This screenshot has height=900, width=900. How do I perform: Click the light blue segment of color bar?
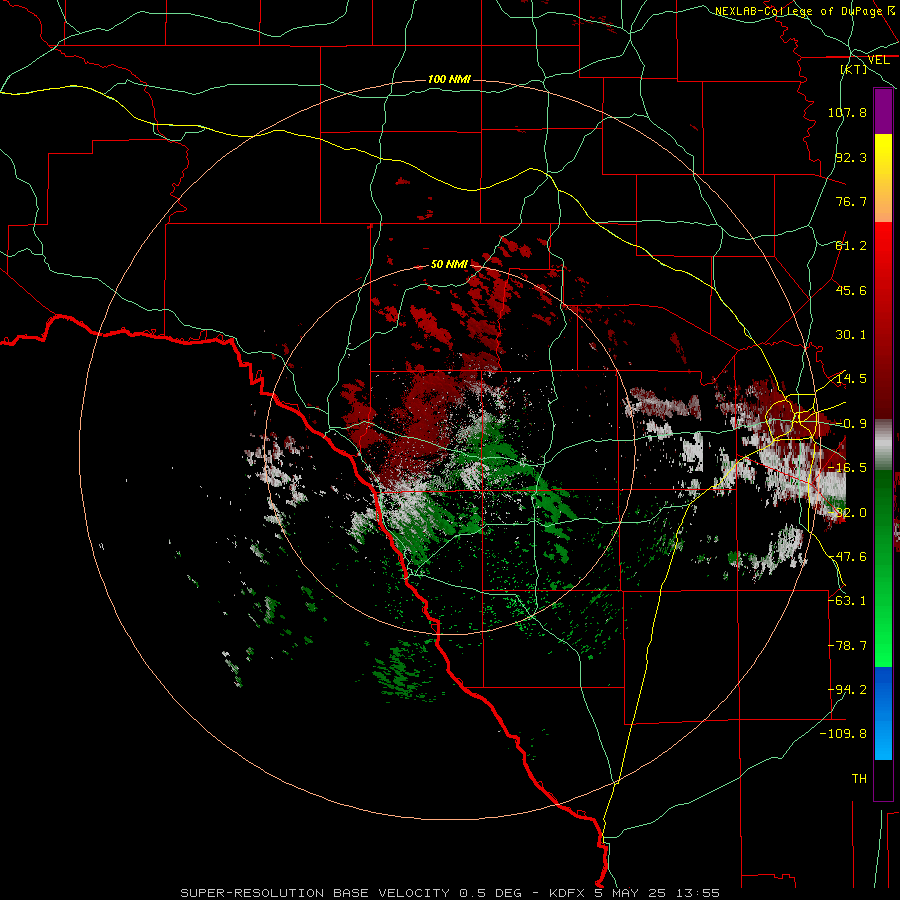(x=883, y=713)
